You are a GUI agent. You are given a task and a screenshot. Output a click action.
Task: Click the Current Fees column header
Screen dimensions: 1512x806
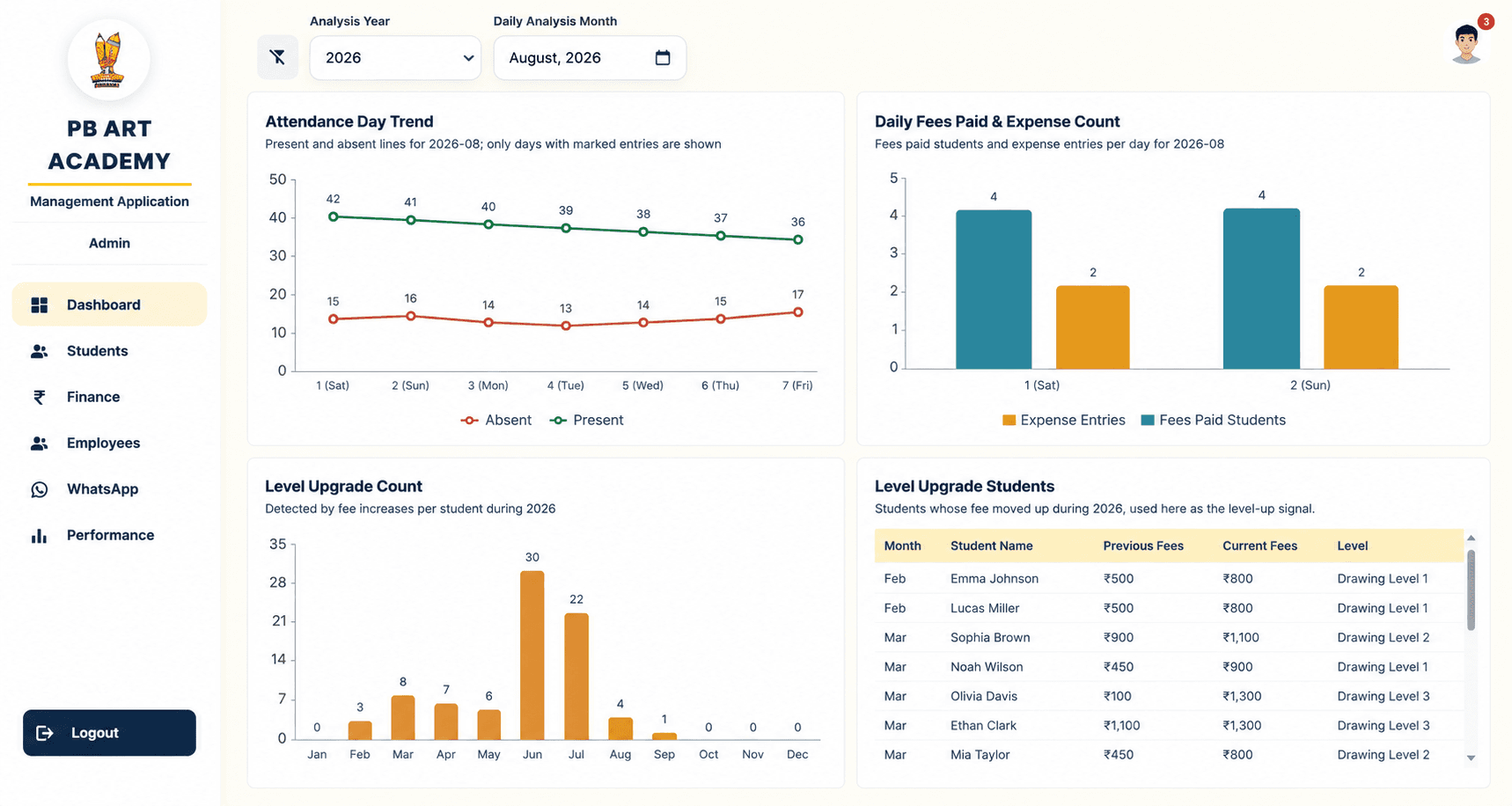(x=1259, y=546)
